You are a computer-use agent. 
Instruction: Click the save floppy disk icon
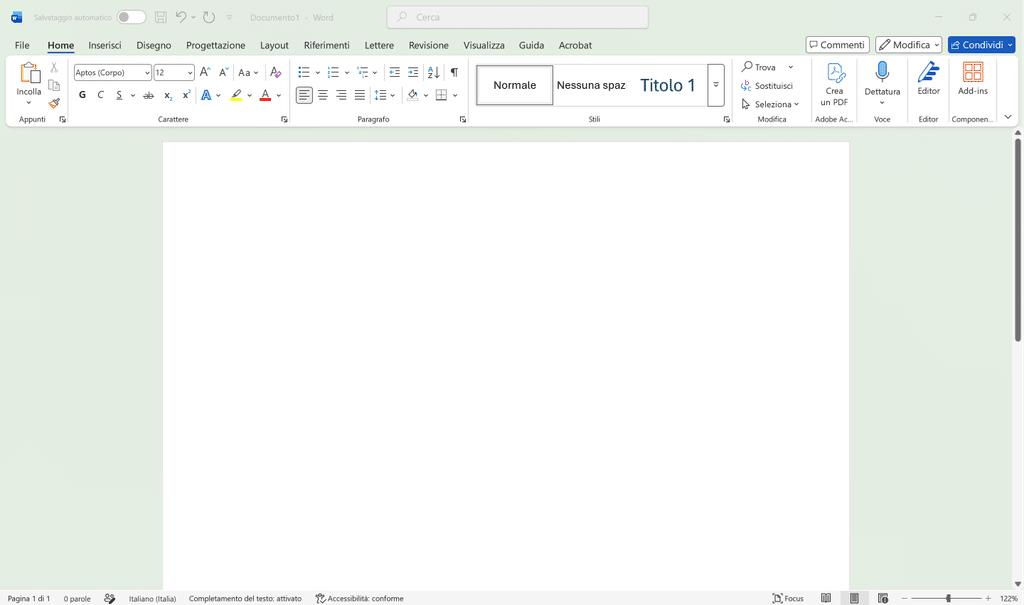click(161, 18)
